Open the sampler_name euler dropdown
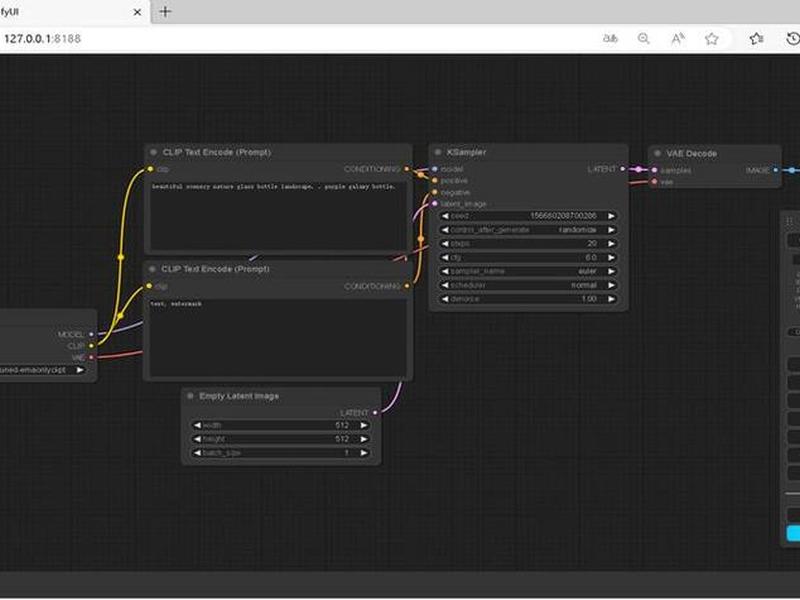The image size is (800, 600). click(528, 271)
